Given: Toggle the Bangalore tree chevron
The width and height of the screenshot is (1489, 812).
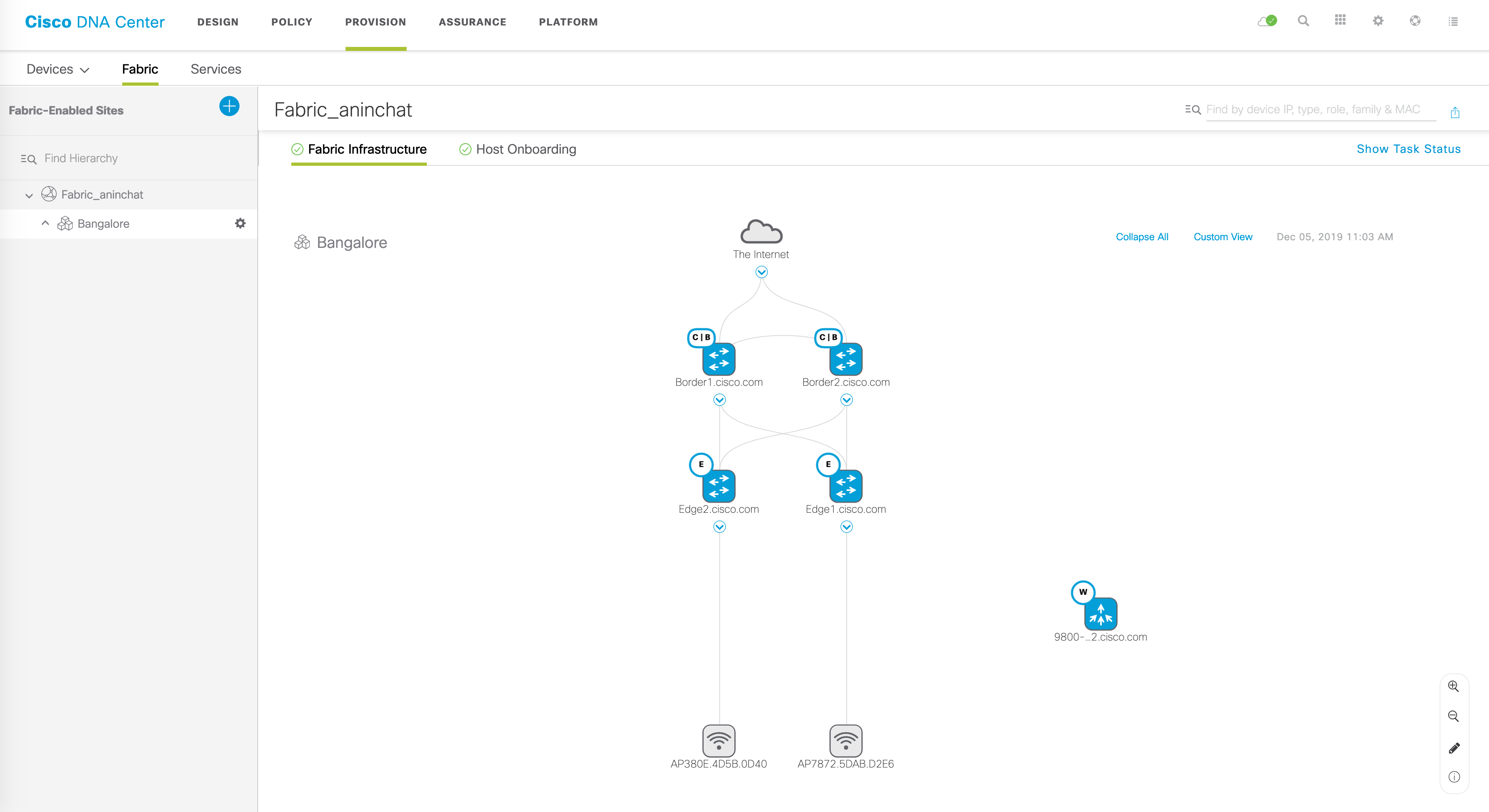Looking at the screenshot, I should 45,223.
